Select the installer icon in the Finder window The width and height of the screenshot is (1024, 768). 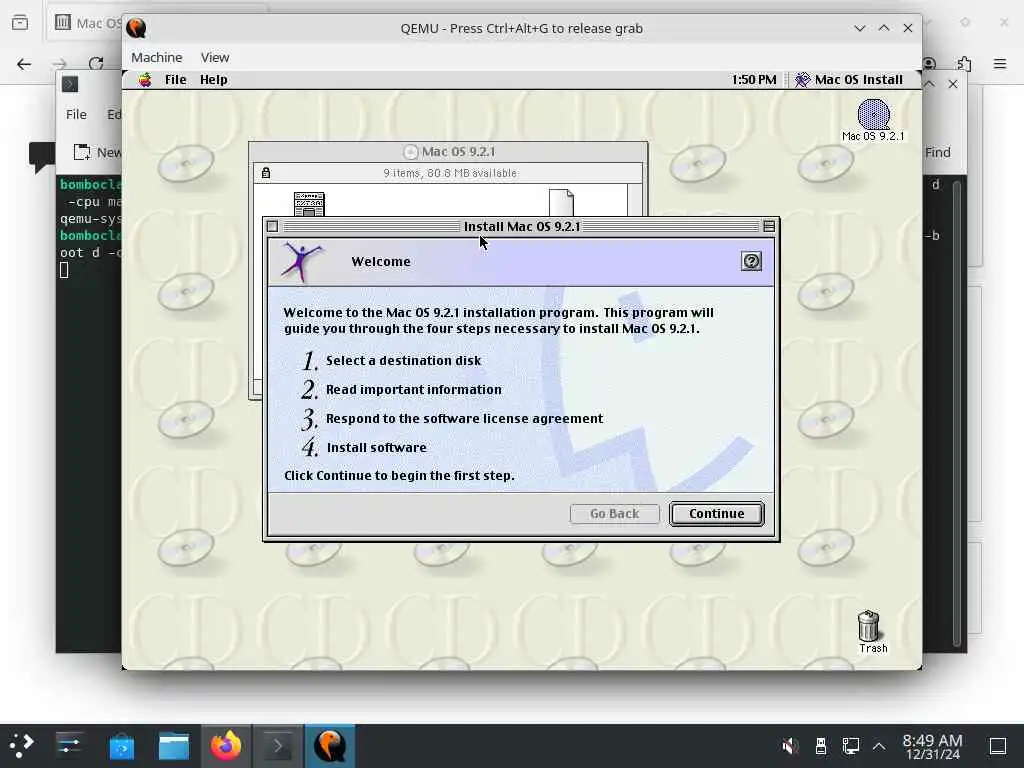pos(309,204)
